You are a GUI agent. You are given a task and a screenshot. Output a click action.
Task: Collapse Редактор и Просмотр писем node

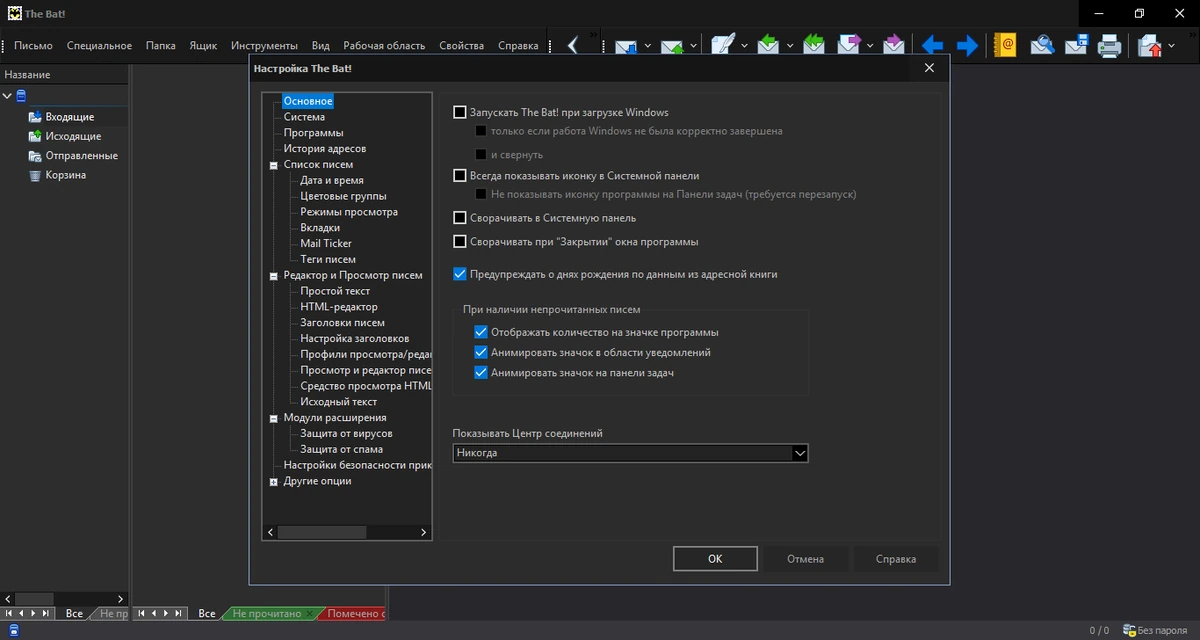[x=274, y=276]
